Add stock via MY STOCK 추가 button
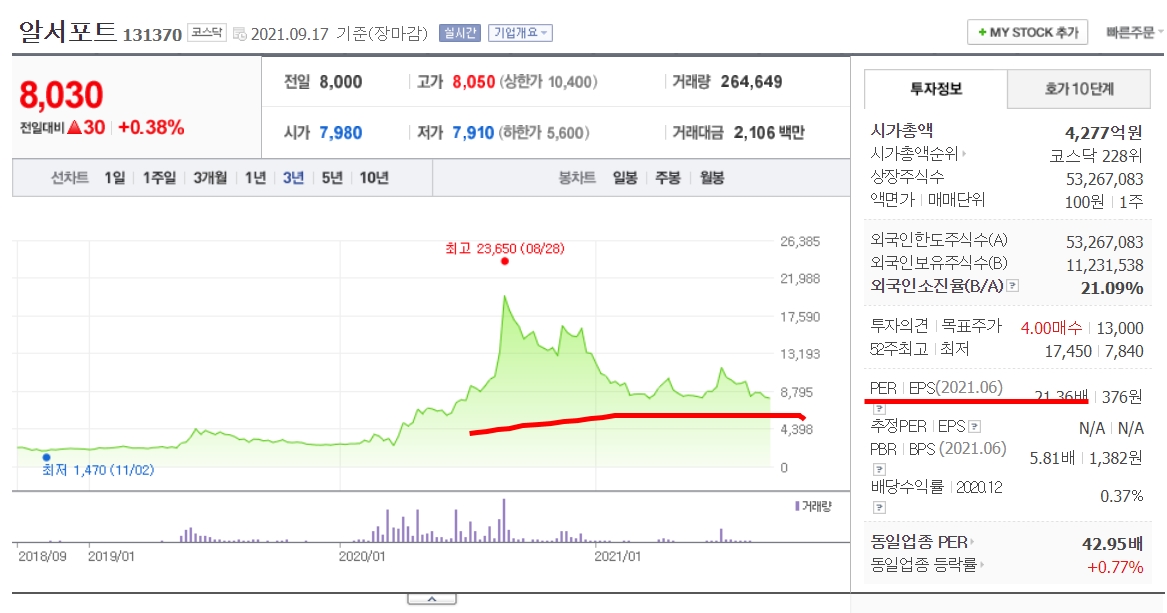 pos(1027,33)
